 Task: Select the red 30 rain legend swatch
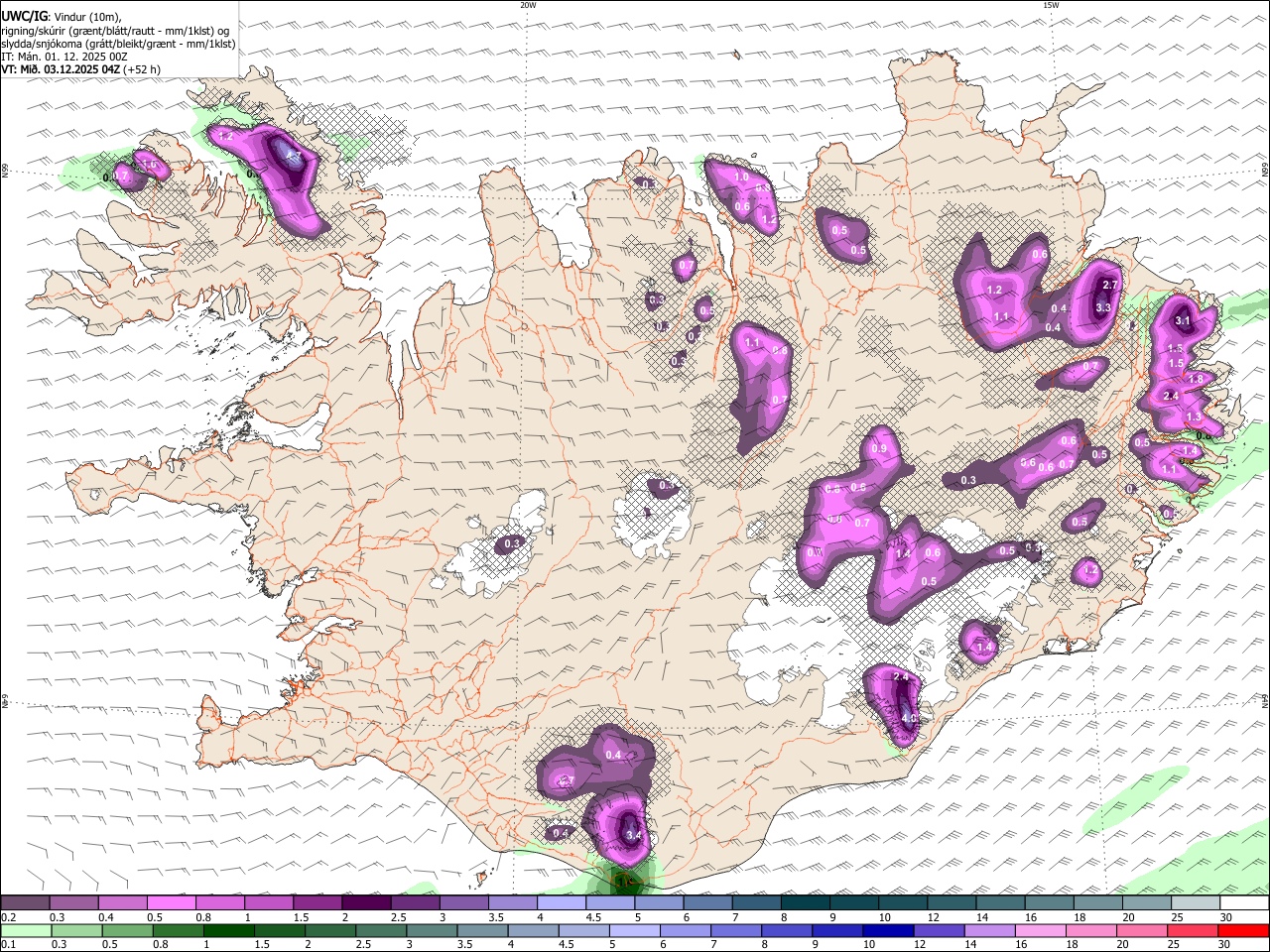coord(1242,930)
